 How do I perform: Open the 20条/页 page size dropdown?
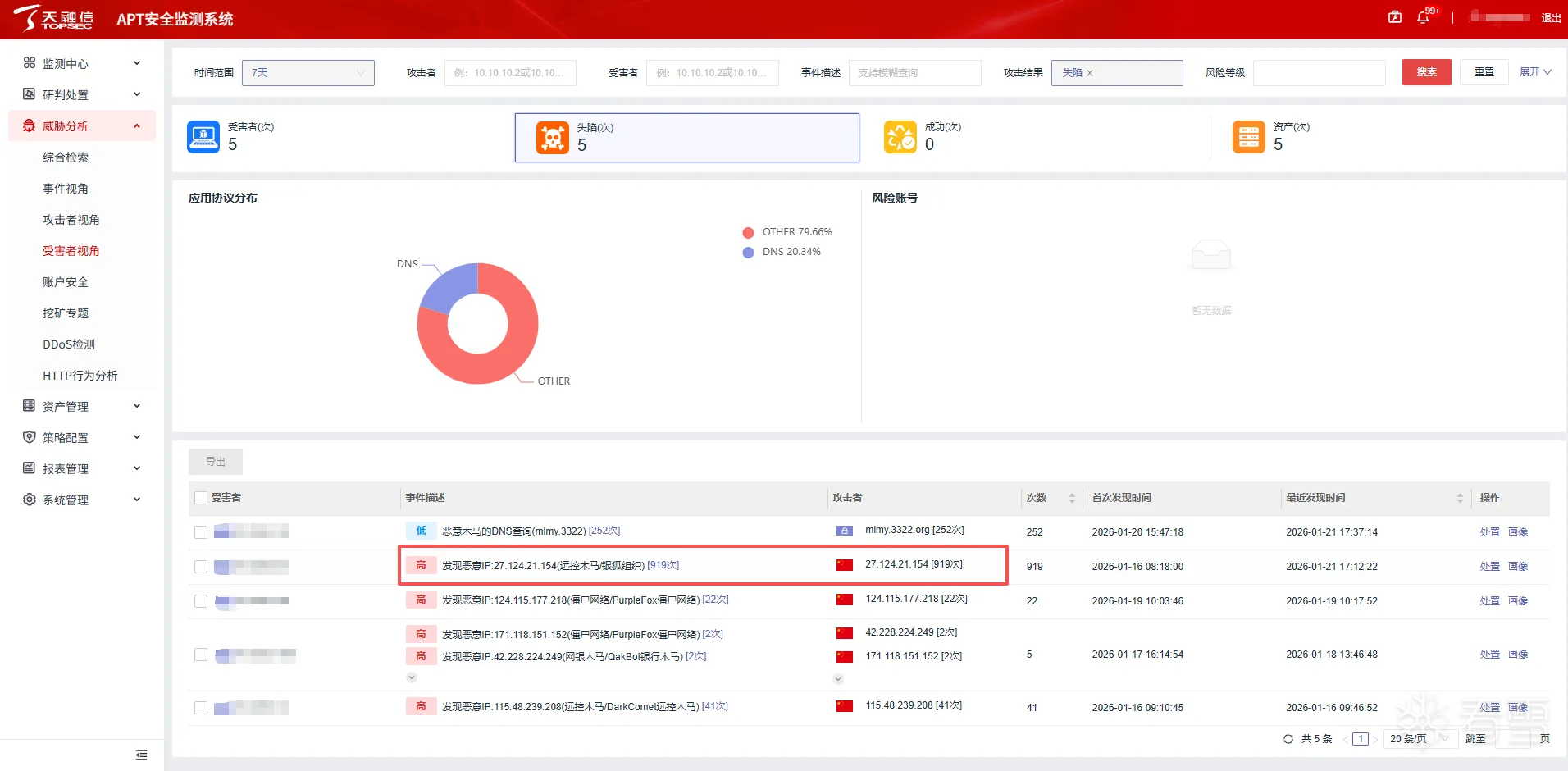coord(1420,739)
